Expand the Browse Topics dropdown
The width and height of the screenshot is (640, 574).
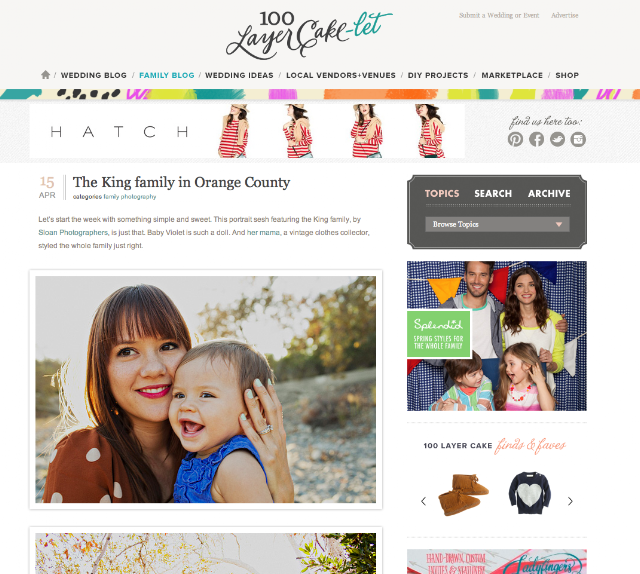[497, 224]
